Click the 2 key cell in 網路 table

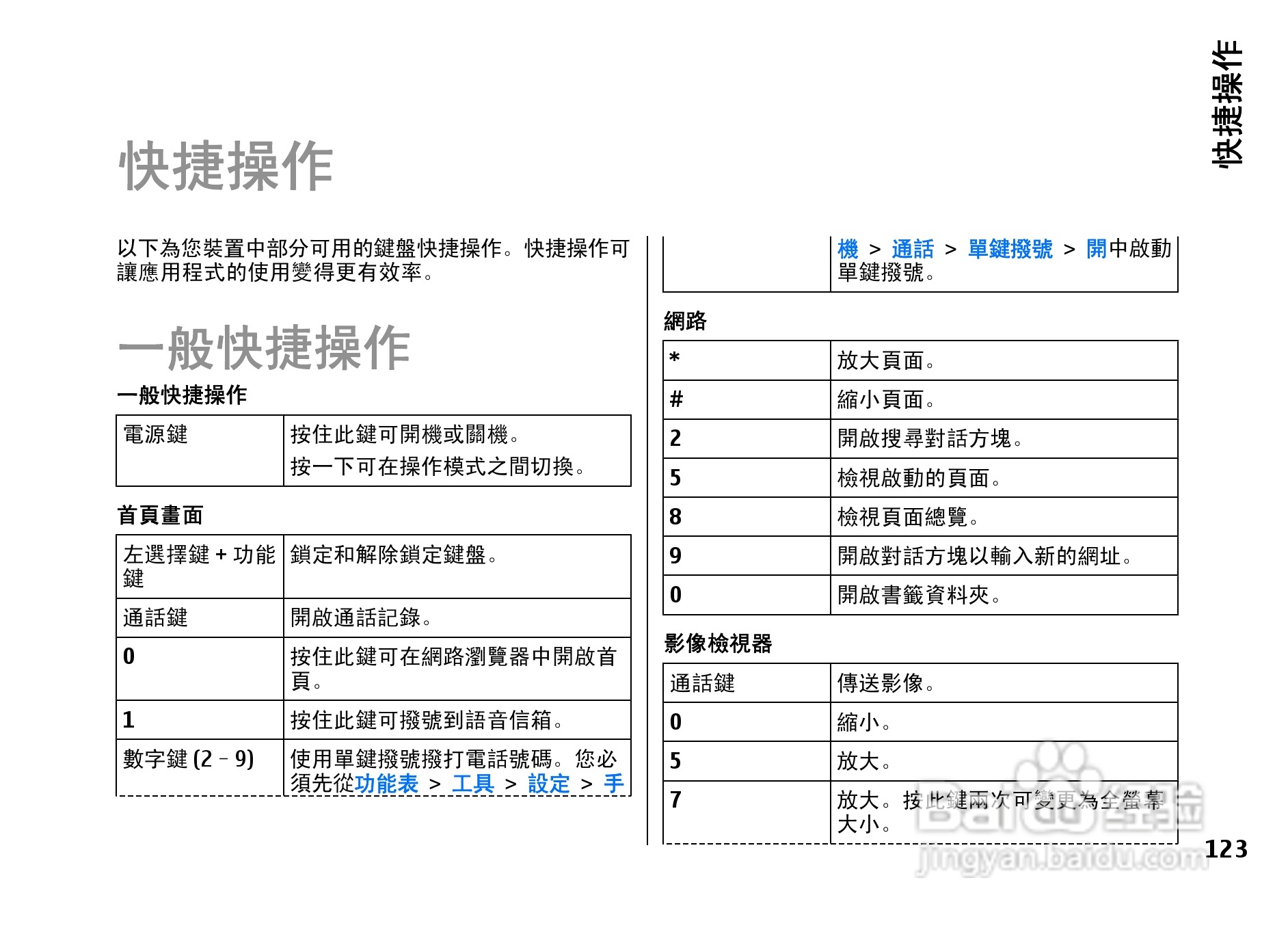pos(747,438)
